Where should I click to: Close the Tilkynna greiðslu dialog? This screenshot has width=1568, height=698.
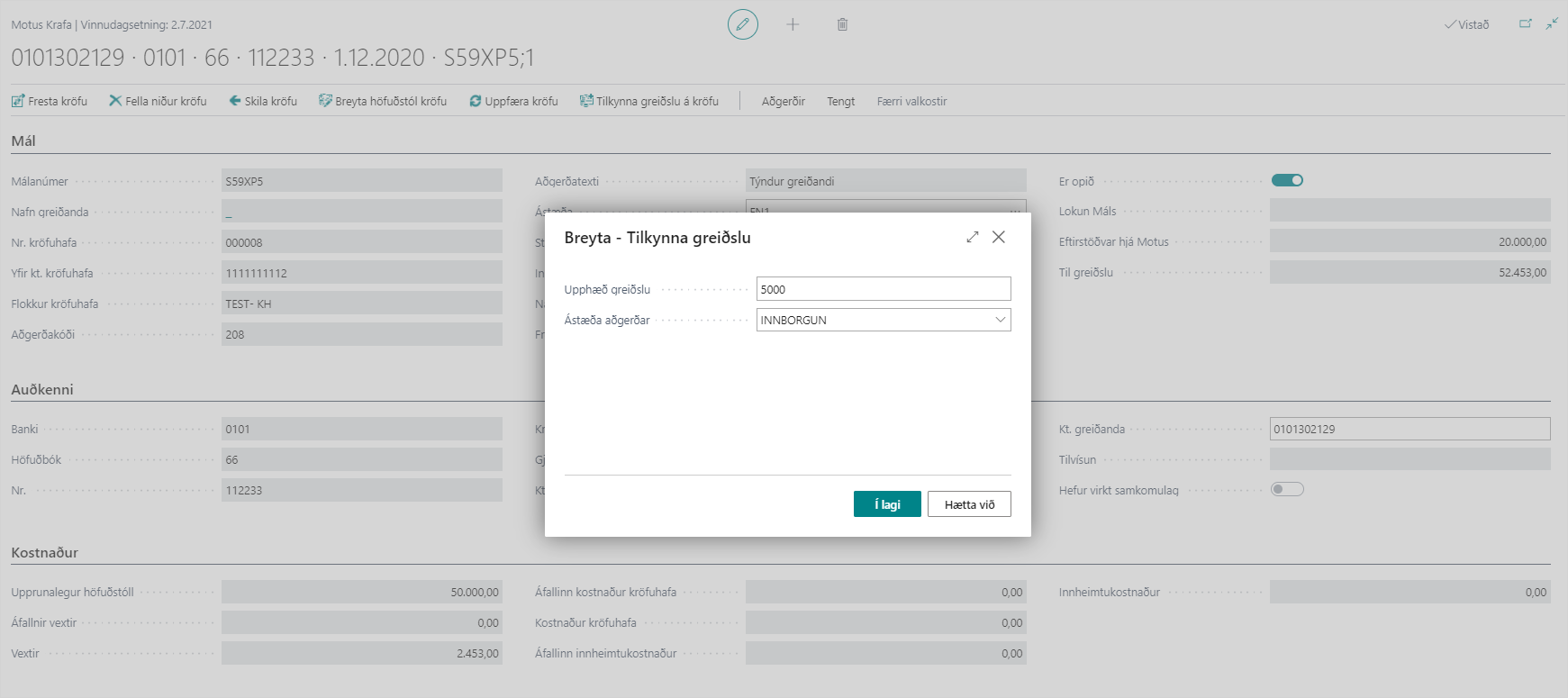999,237
